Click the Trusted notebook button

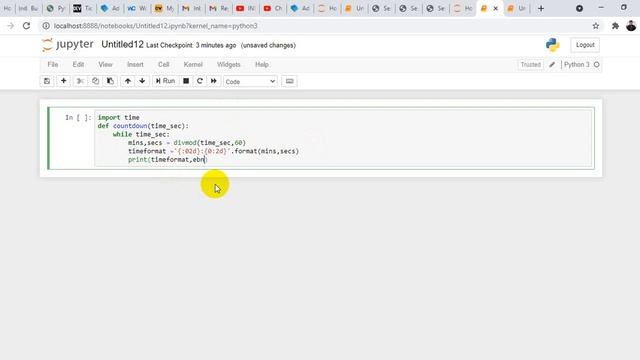tap(530, 64)
